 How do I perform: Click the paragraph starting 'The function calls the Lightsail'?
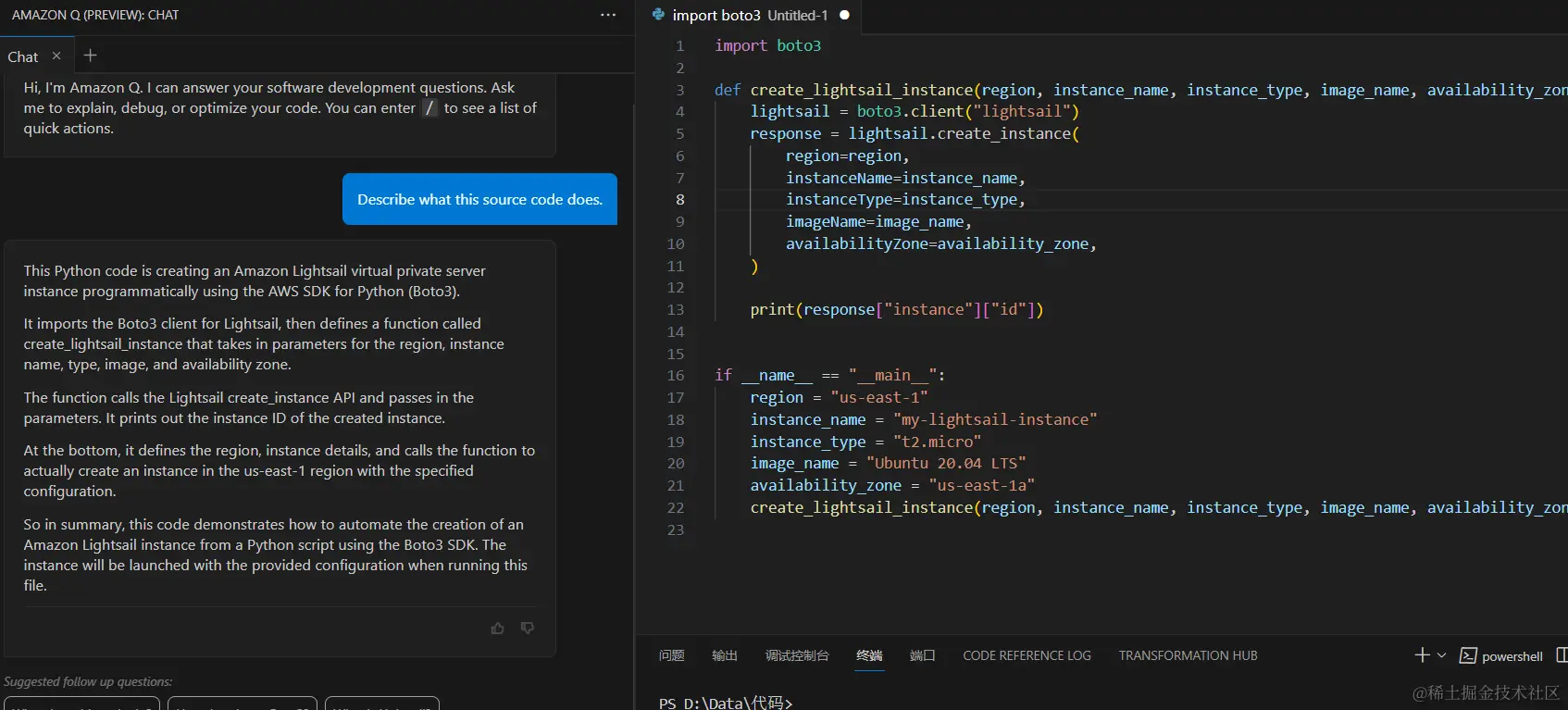249,408
